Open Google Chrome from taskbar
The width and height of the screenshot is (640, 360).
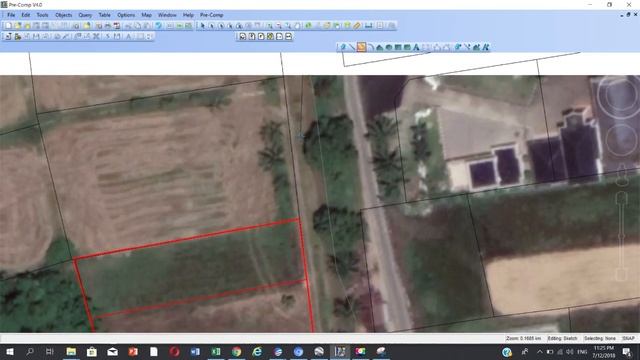236,351
